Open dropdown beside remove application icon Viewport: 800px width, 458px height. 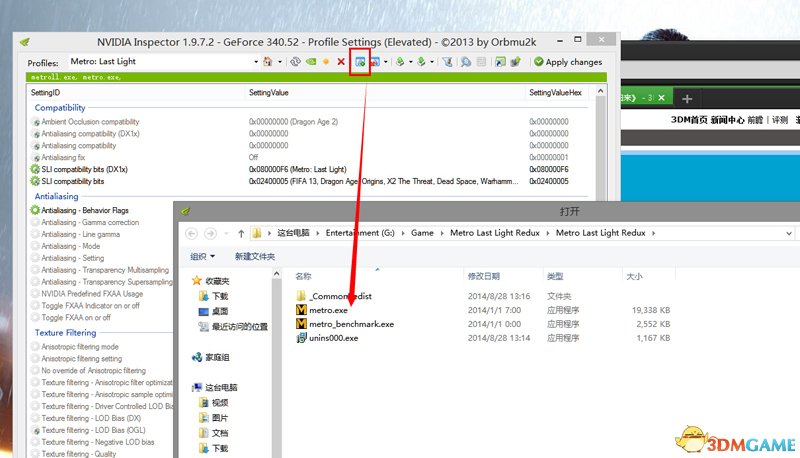click(385, 62)
